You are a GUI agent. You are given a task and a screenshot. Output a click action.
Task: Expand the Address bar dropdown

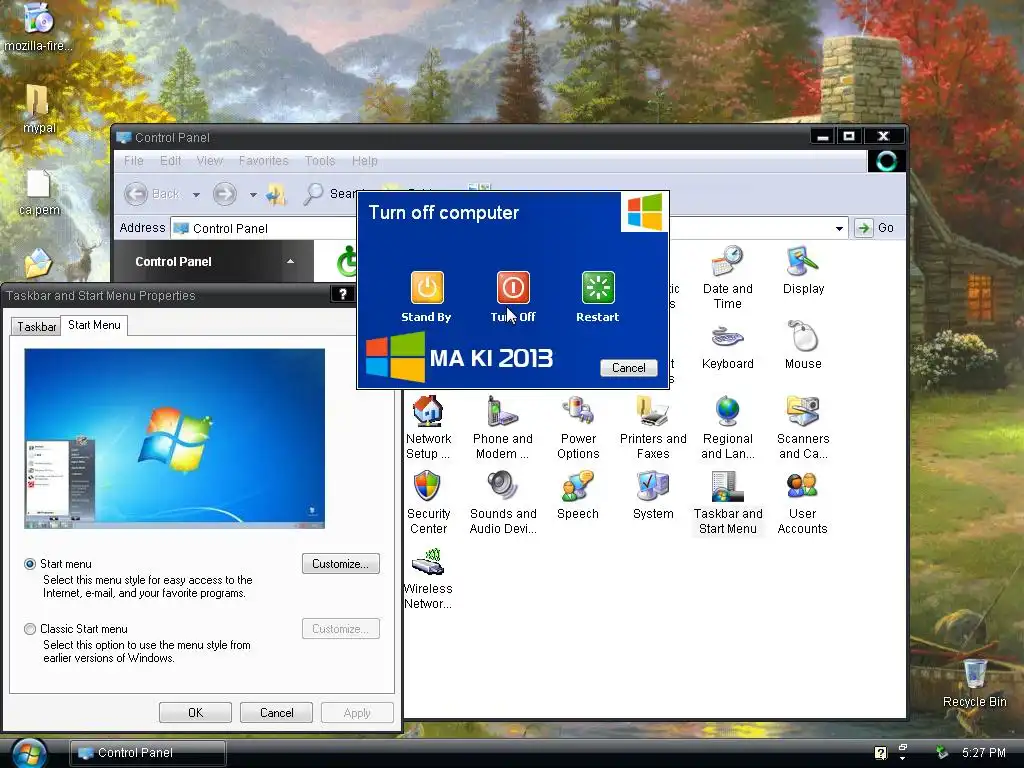click(839, 229)
